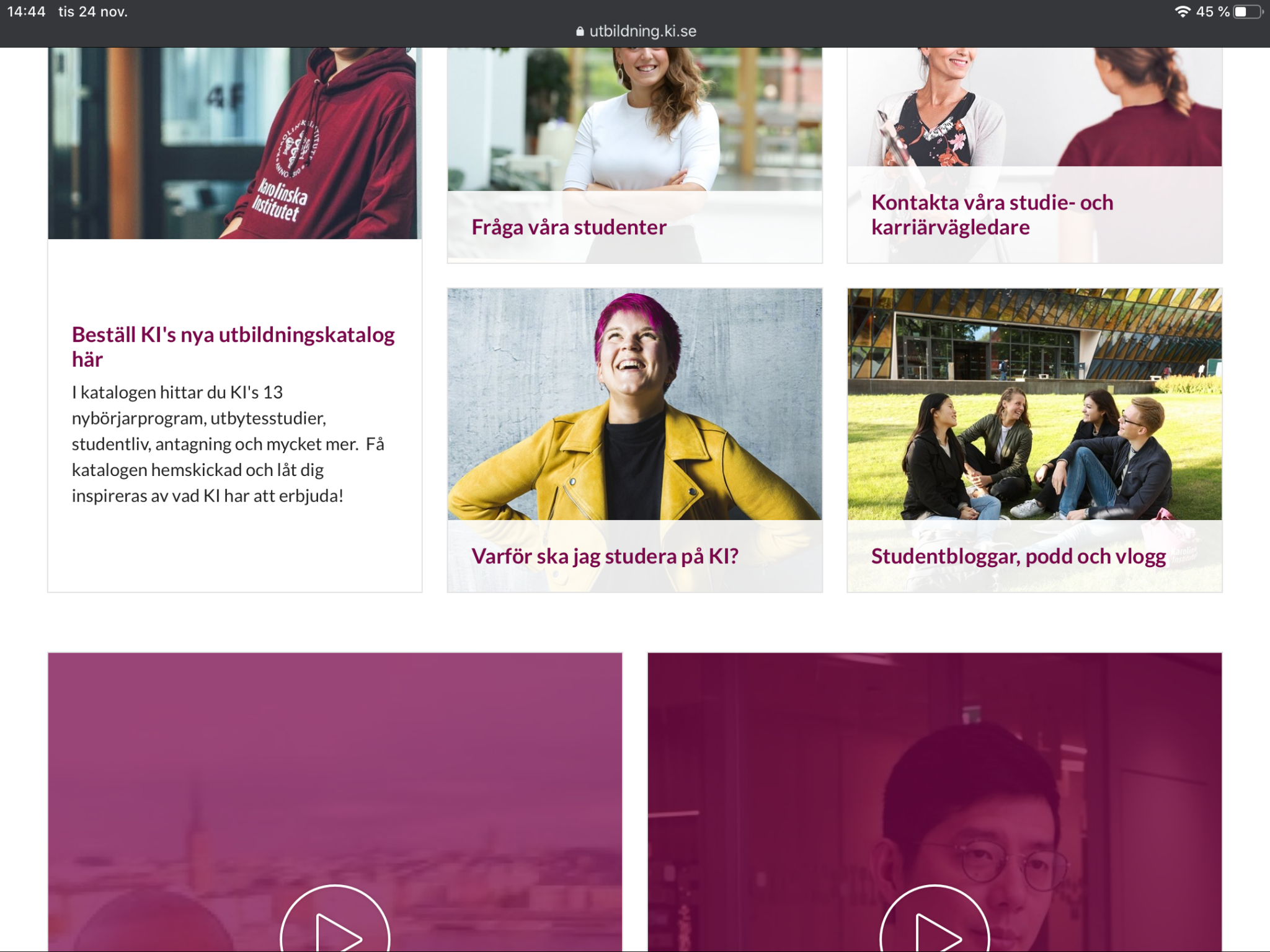1270x952 pixels.
Task: Tap the lock icon beside utbildning.ki.se
Action: 580,31
